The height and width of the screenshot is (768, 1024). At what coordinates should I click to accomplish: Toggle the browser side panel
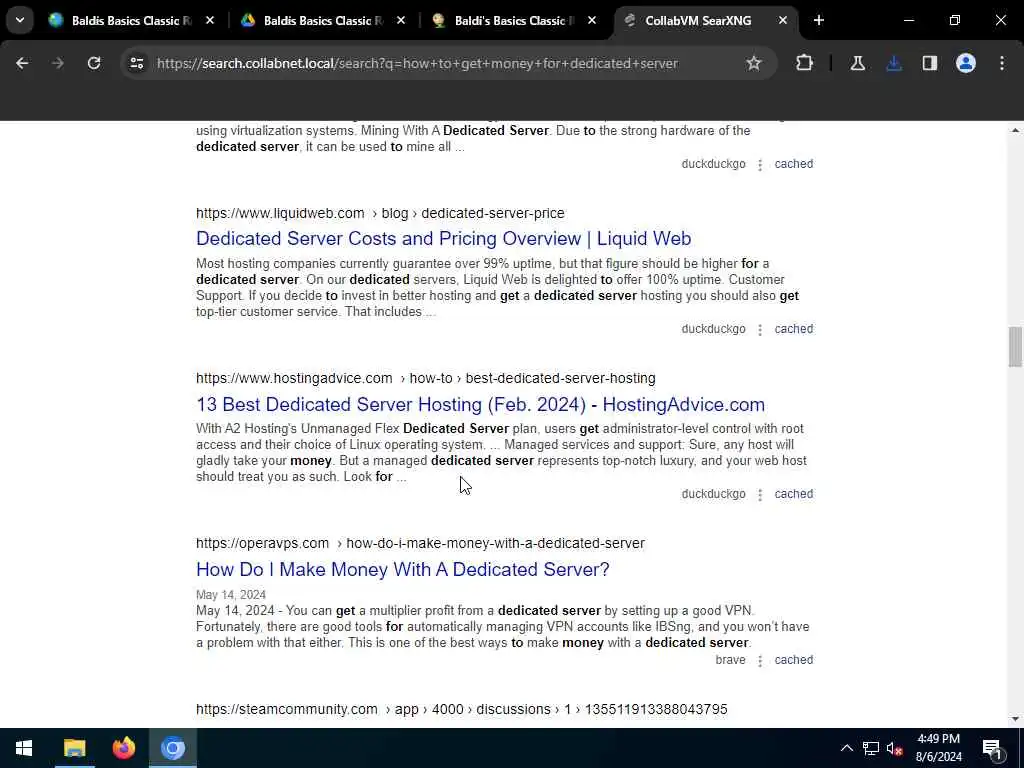coord(930,63)
